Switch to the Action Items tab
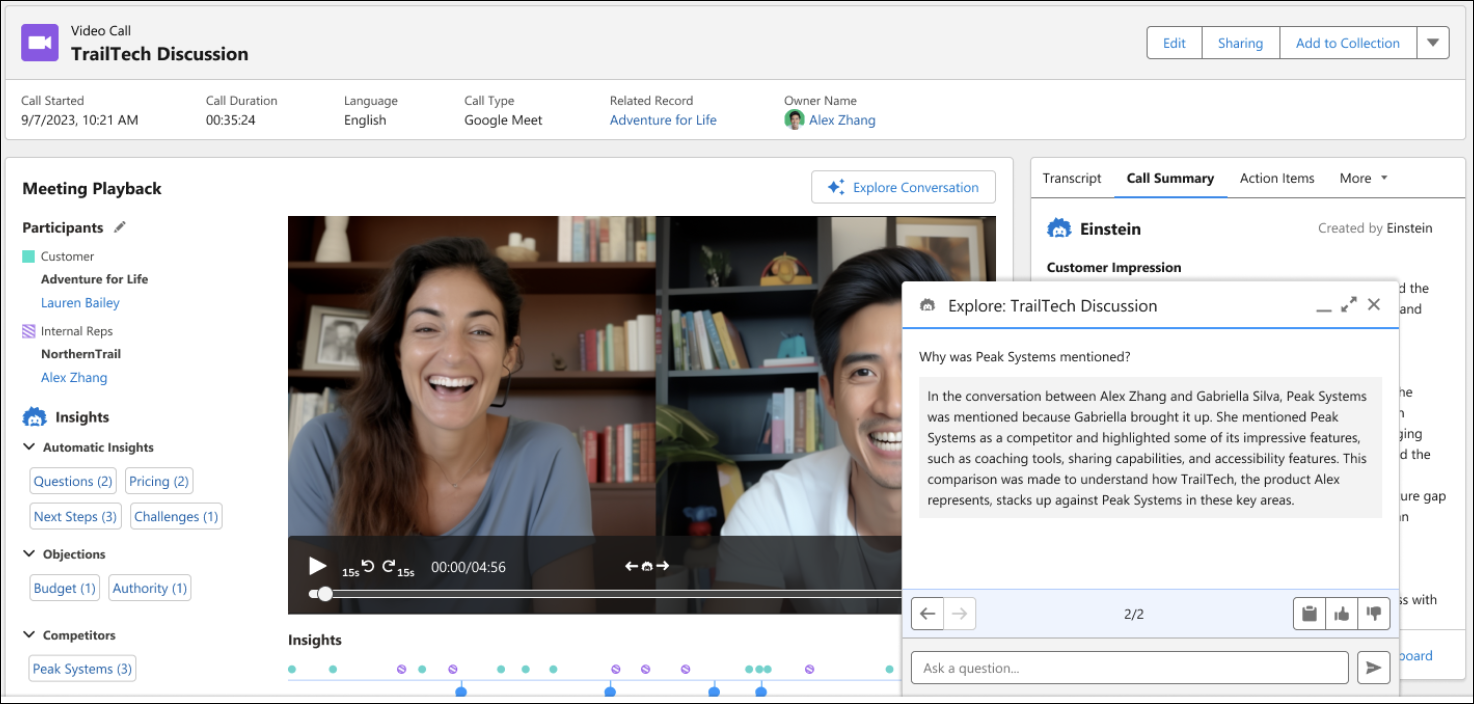Viewport: 1474px width, 704px height. pyautogui.click(x=1277, y=178)
